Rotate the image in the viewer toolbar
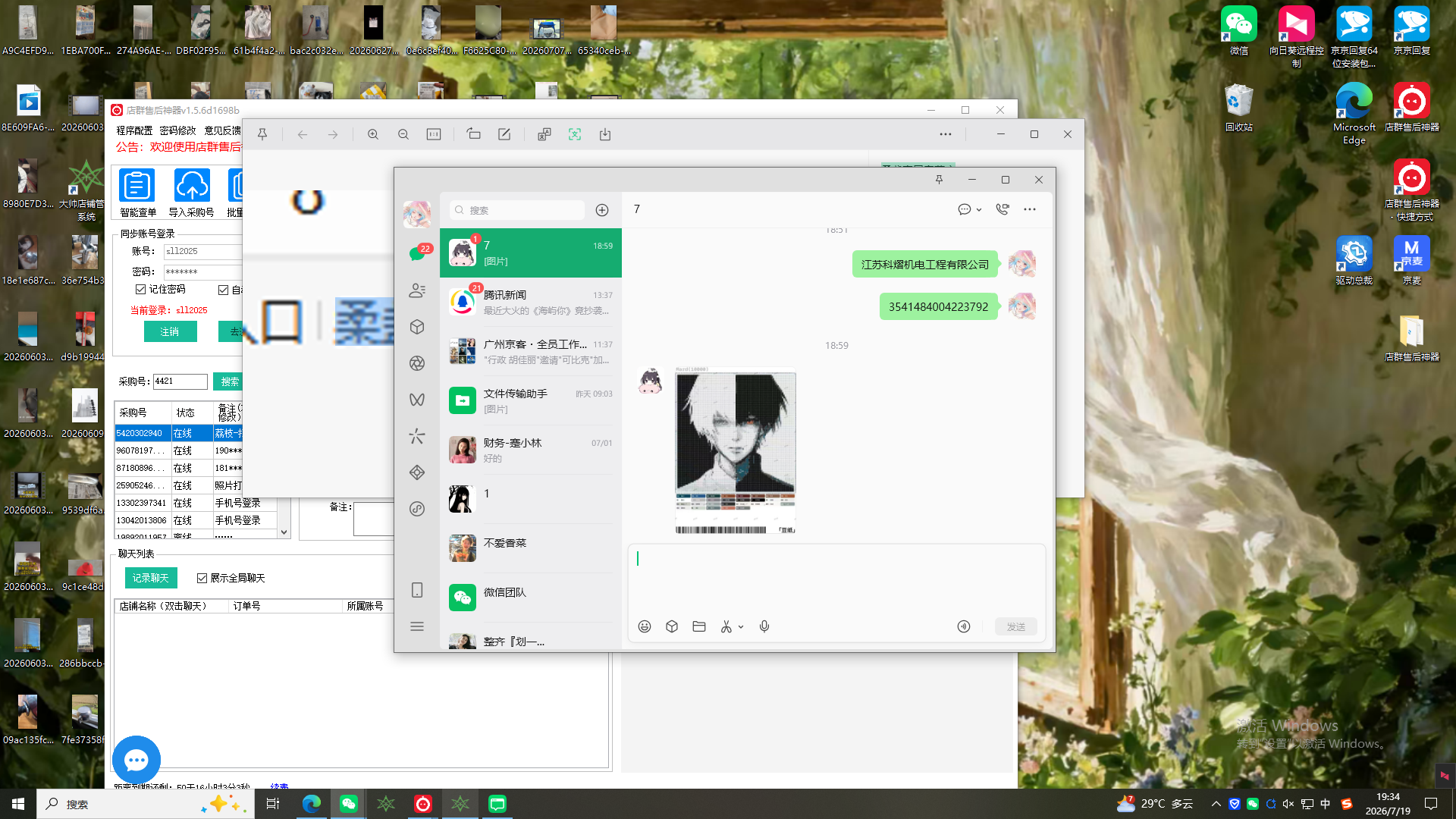 [474, 134]
